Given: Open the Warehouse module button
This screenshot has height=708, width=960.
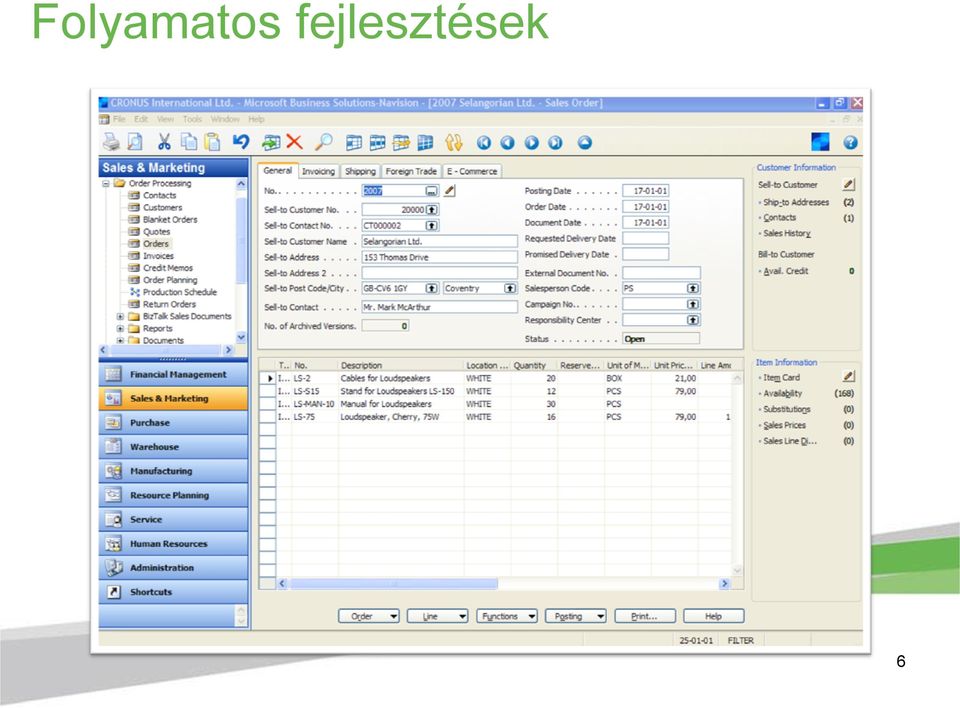Looking at the screenshot, I should pos(173,446).
